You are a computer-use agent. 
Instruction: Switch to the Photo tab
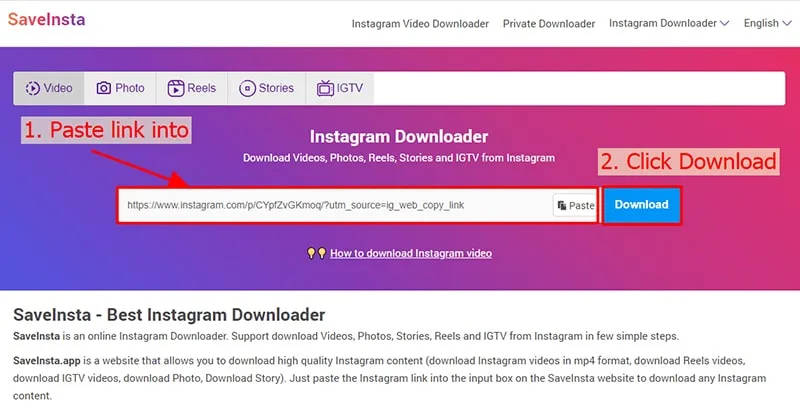click(x=120, y=88)
